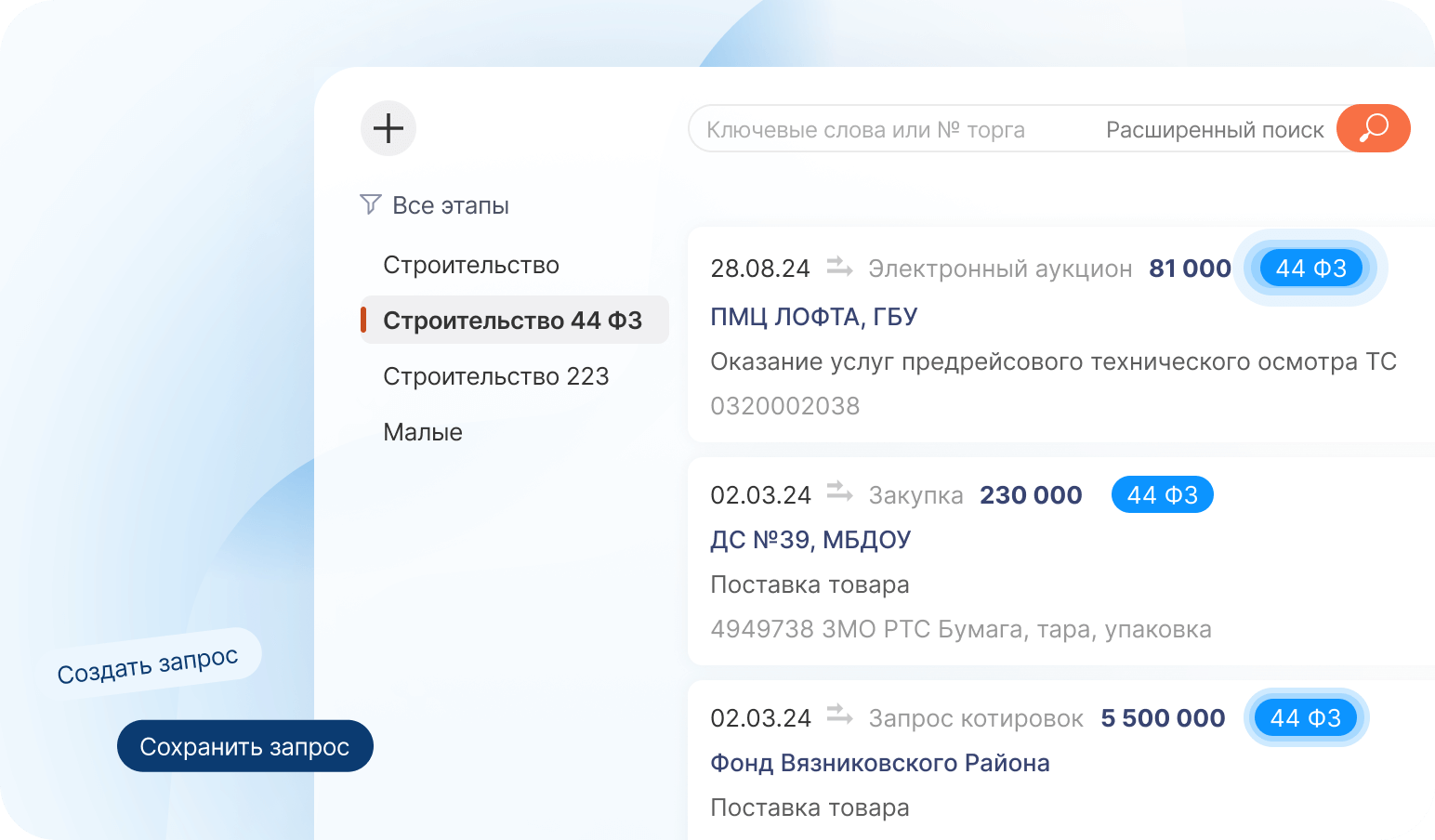Click tender number 0320002038
This screenshot has height=840, width=1435.
[x=785, y=406]
